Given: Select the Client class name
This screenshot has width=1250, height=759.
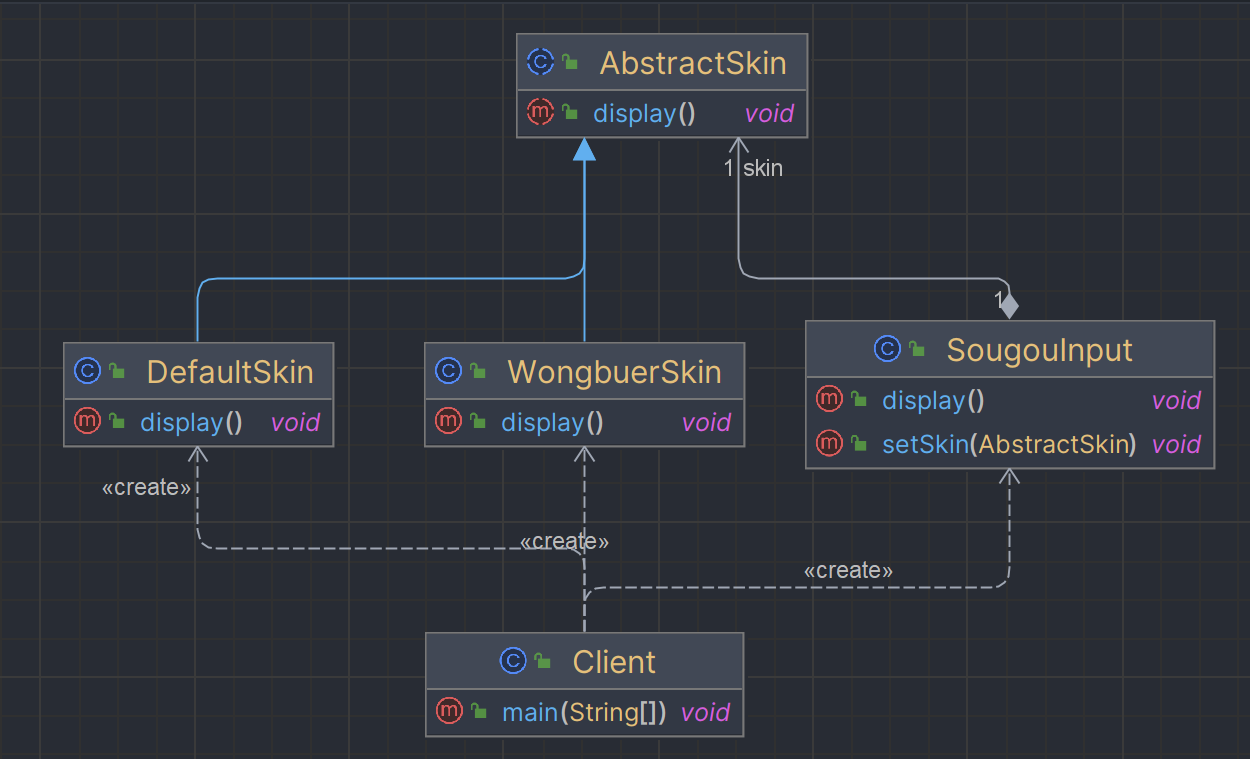Looking at the screenshot, I should pos(614,661).
